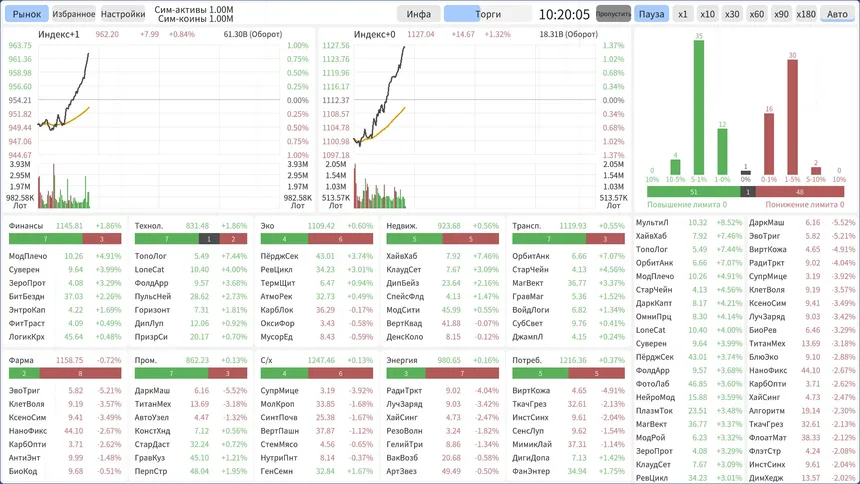Select the x30 speed option
860x484 pixels.
point(732,14)
